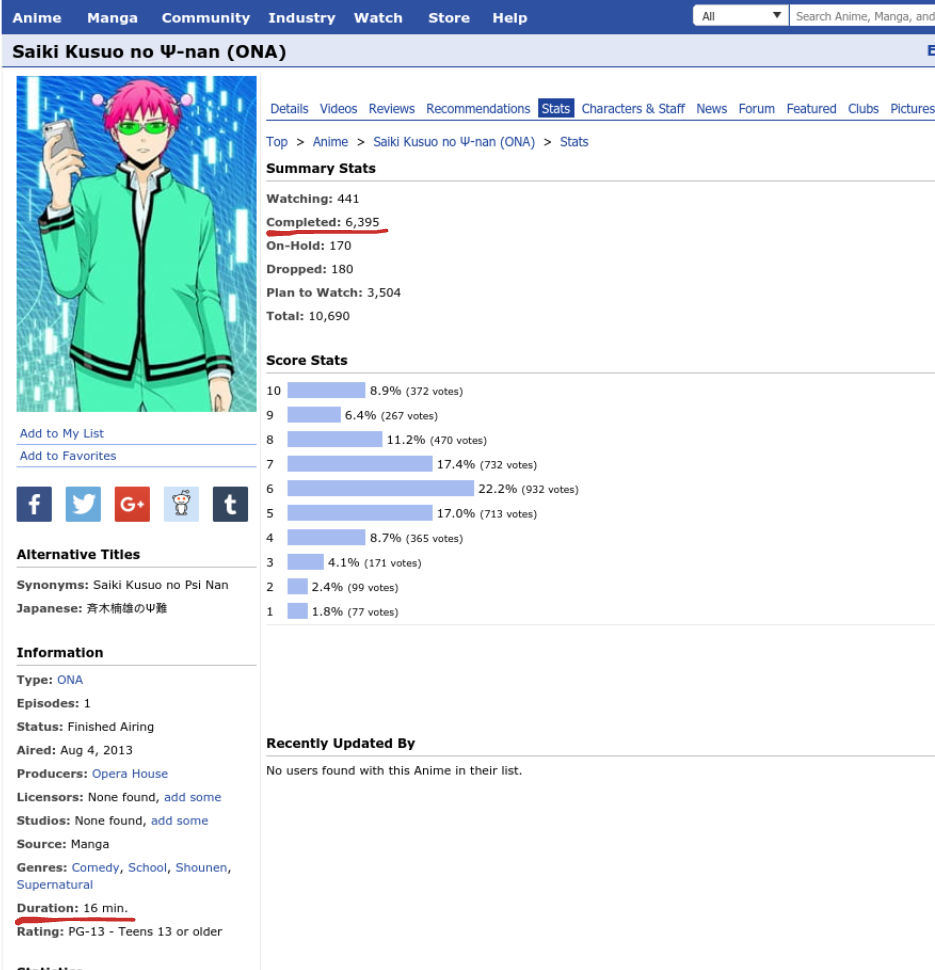Click the Top breadcrumb link

coord(277,142)
